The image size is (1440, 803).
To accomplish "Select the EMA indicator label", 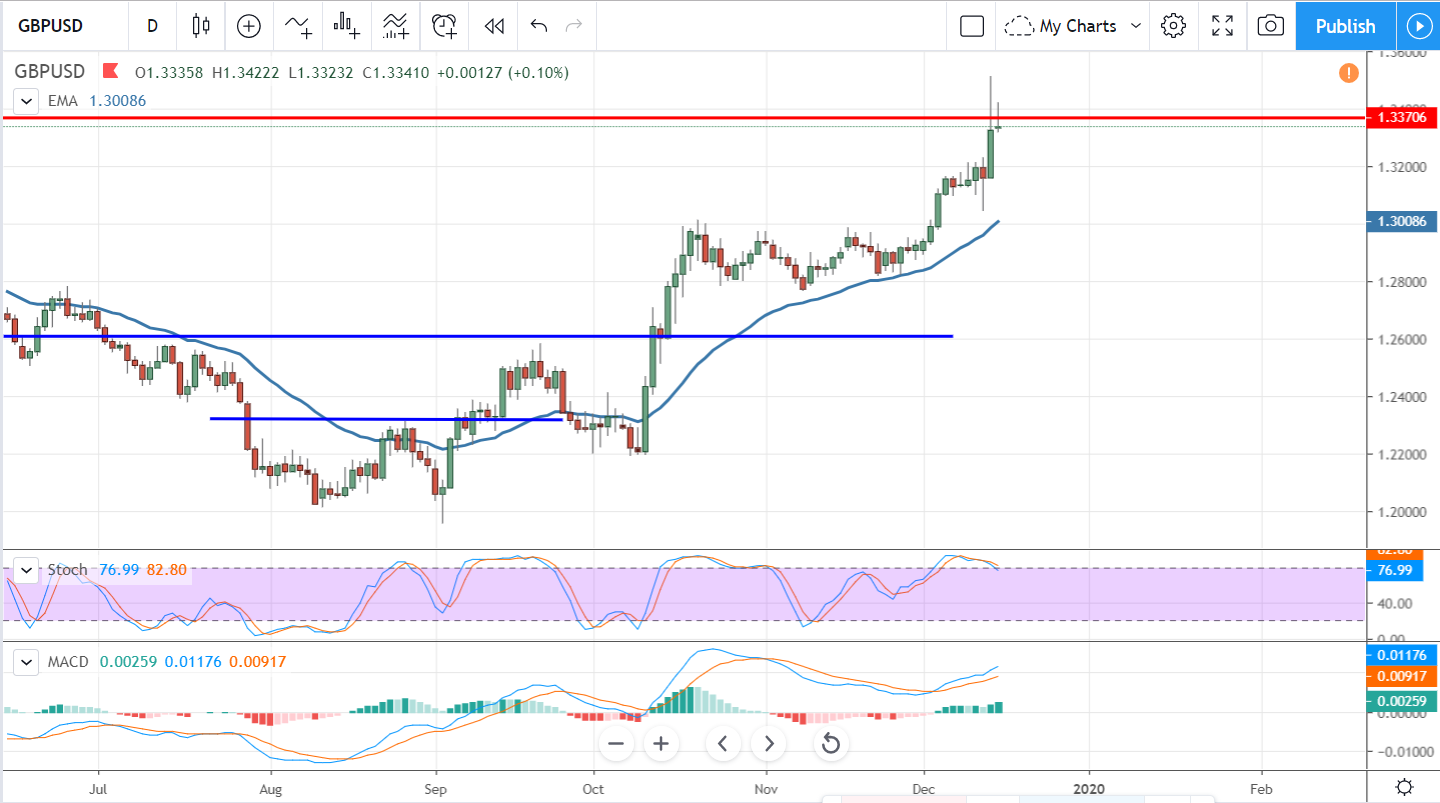I will click(x=65, y=100).
